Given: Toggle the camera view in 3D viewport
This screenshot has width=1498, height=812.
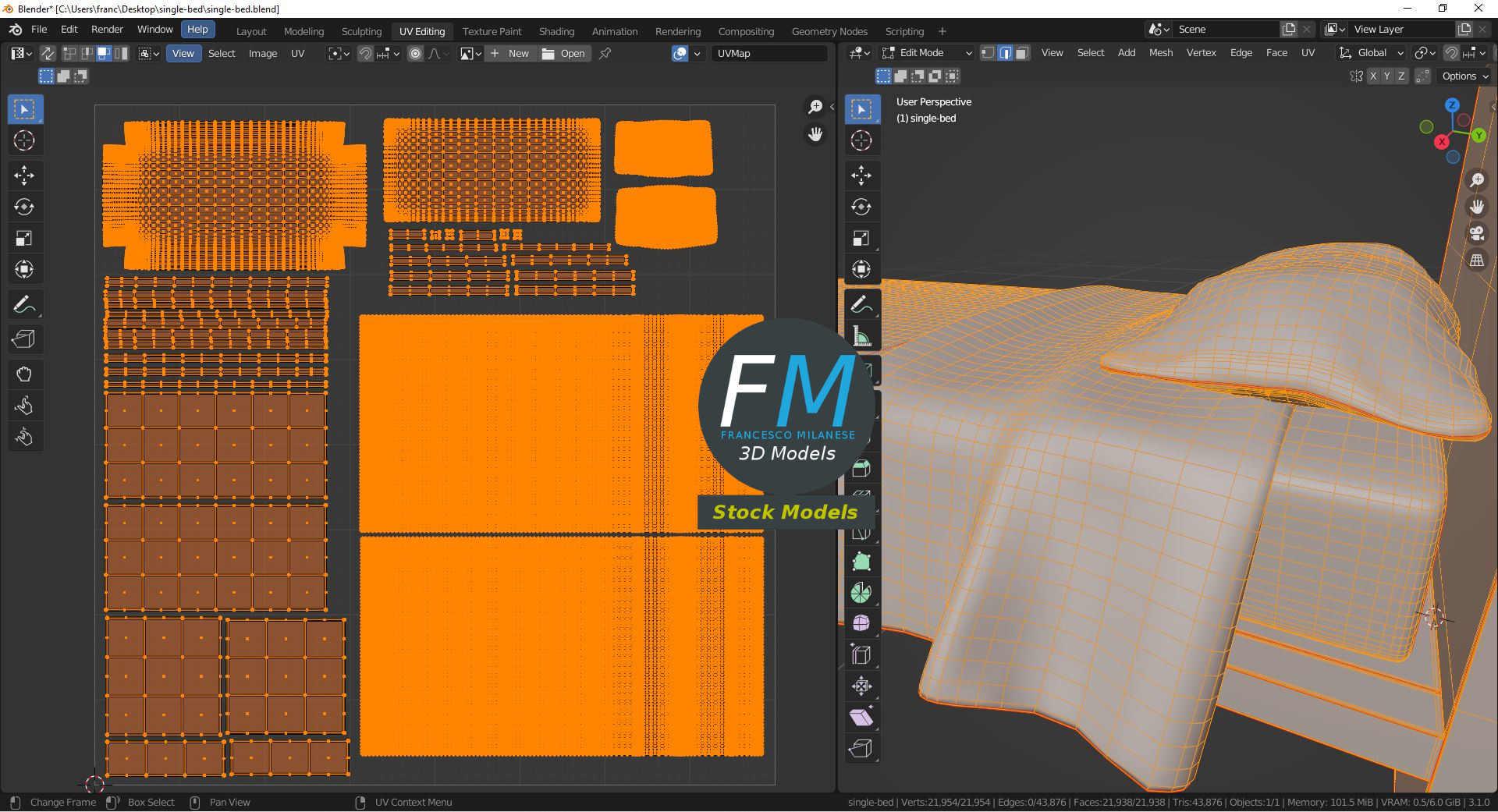Looking at the screenshot, I should [1477, 233].
